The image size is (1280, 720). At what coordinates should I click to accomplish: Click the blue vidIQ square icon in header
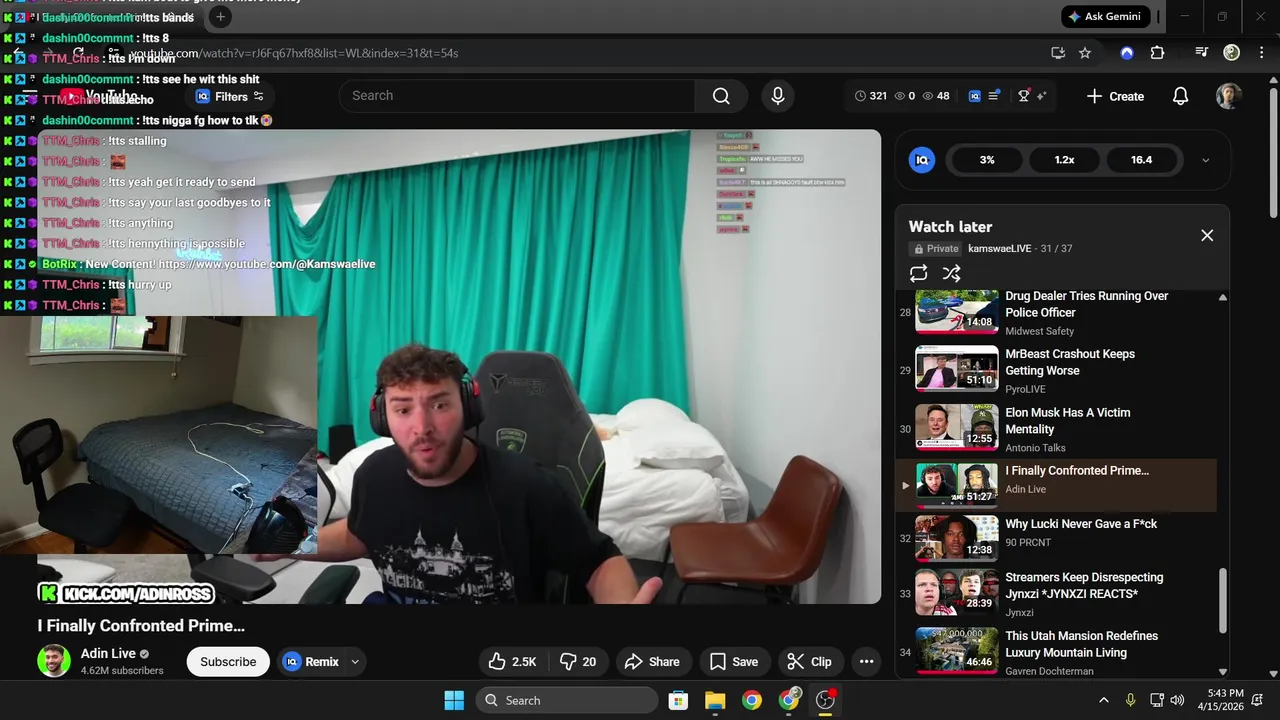tap(975, 96)
